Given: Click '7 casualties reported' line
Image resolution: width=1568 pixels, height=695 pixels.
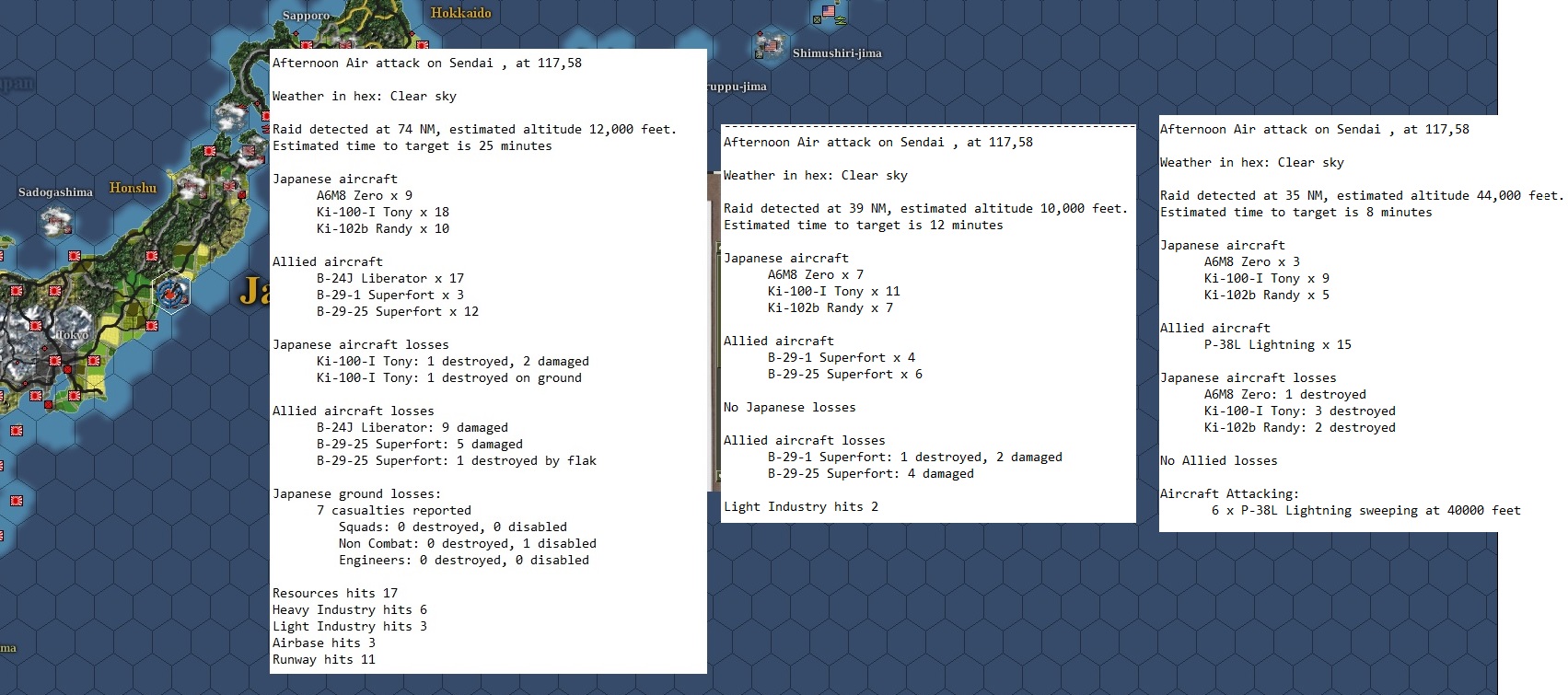Looking at the screenshot, I should click(x=394, y=511).
